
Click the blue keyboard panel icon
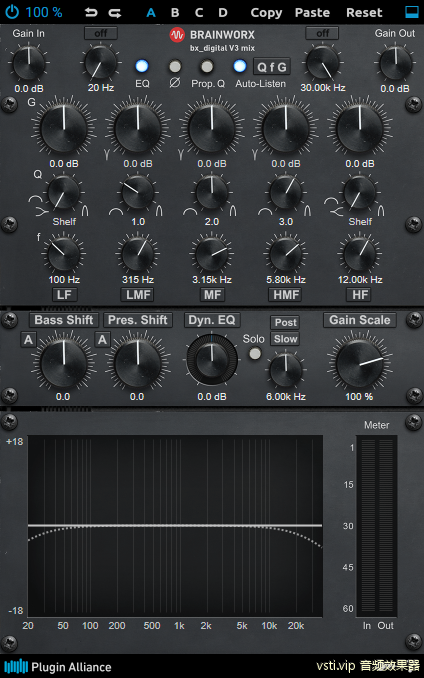click(x=411, y=12)
